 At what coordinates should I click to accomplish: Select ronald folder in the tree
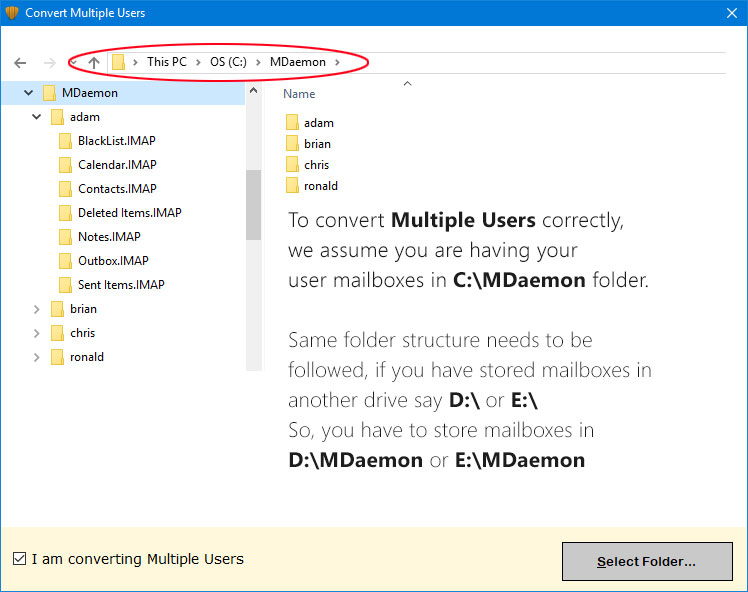coord(87,357)
